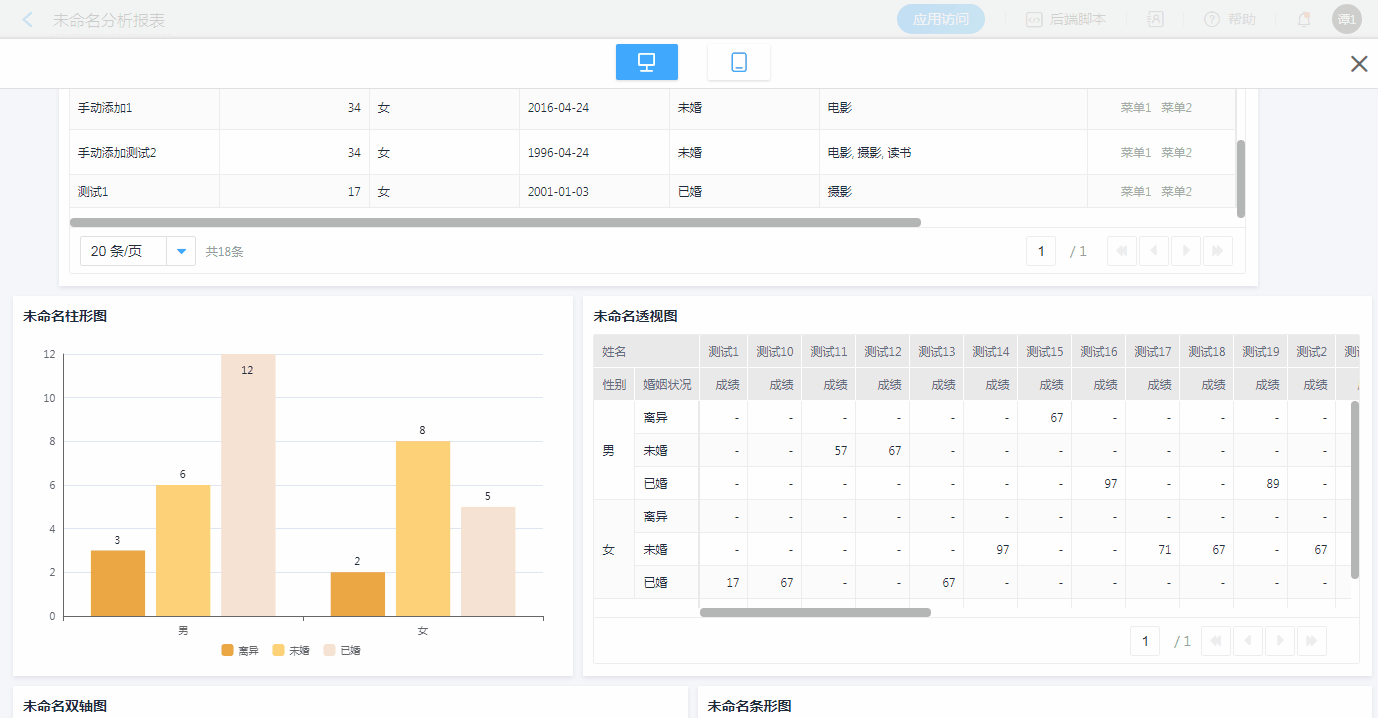Click the pivot table horizontal scrollbar
The width and height of the screenshot is (1378, 718).
point(815,612)
